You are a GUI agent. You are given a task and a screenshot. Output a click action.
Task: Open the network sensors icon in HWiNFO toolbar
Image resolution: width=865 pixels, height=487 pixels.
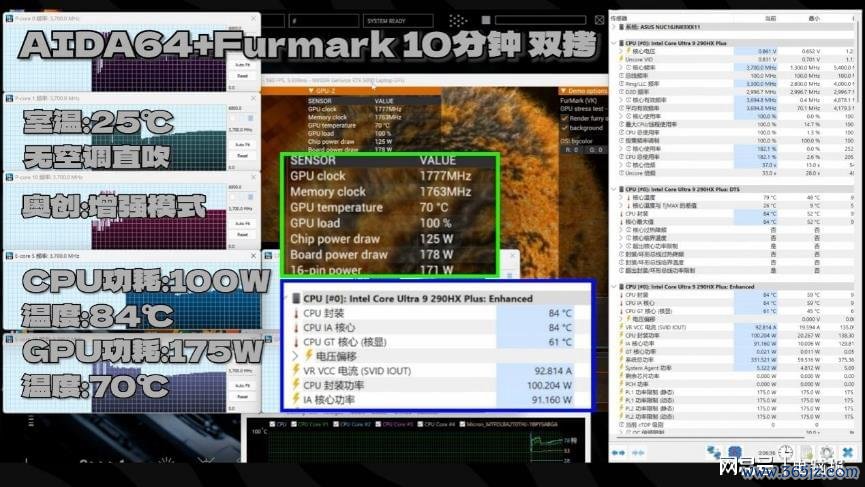[714, 452]
